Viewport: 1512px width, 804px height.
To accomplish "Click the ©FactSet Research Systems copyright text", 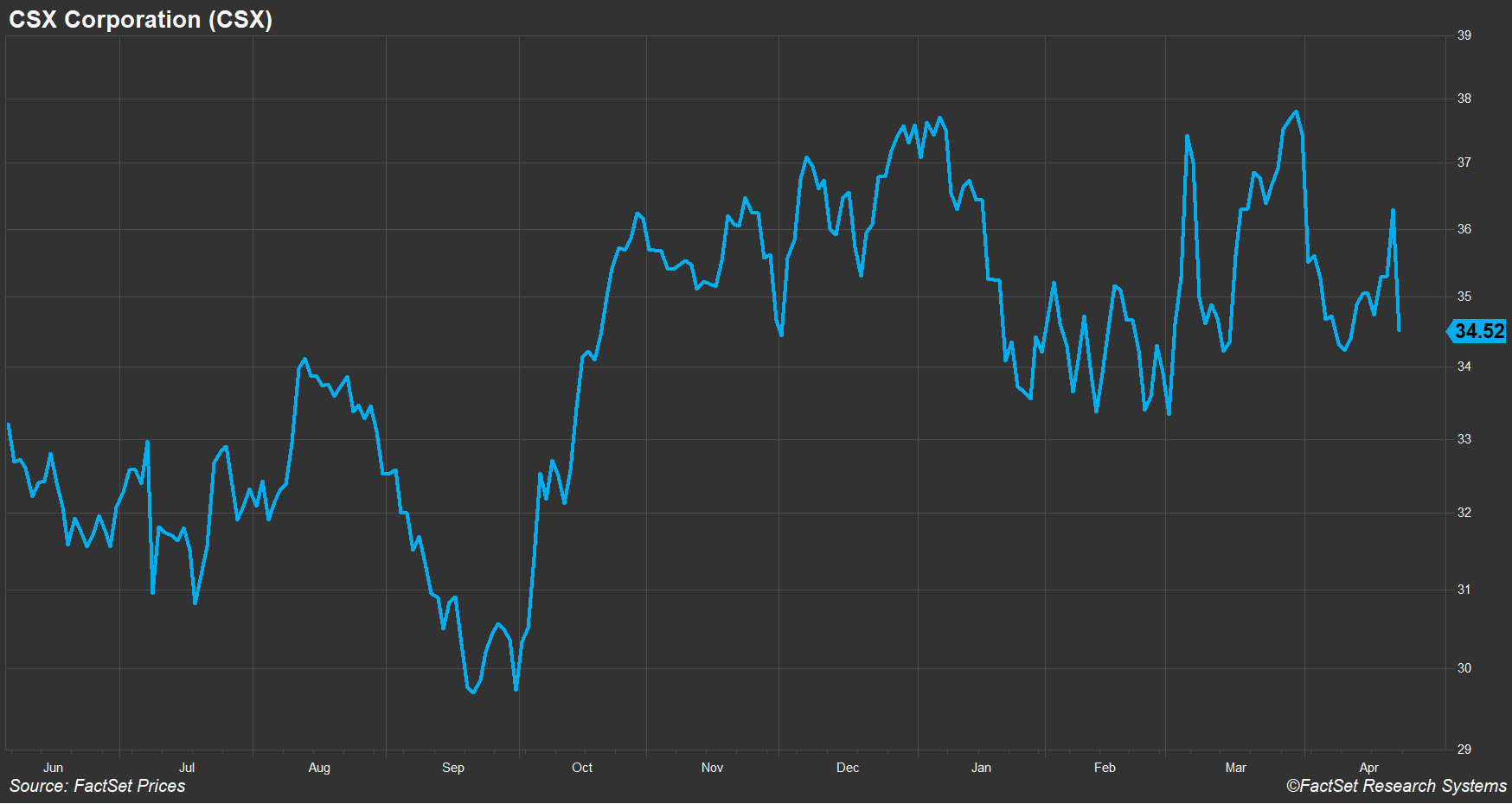I will [x=1395, y=786].
